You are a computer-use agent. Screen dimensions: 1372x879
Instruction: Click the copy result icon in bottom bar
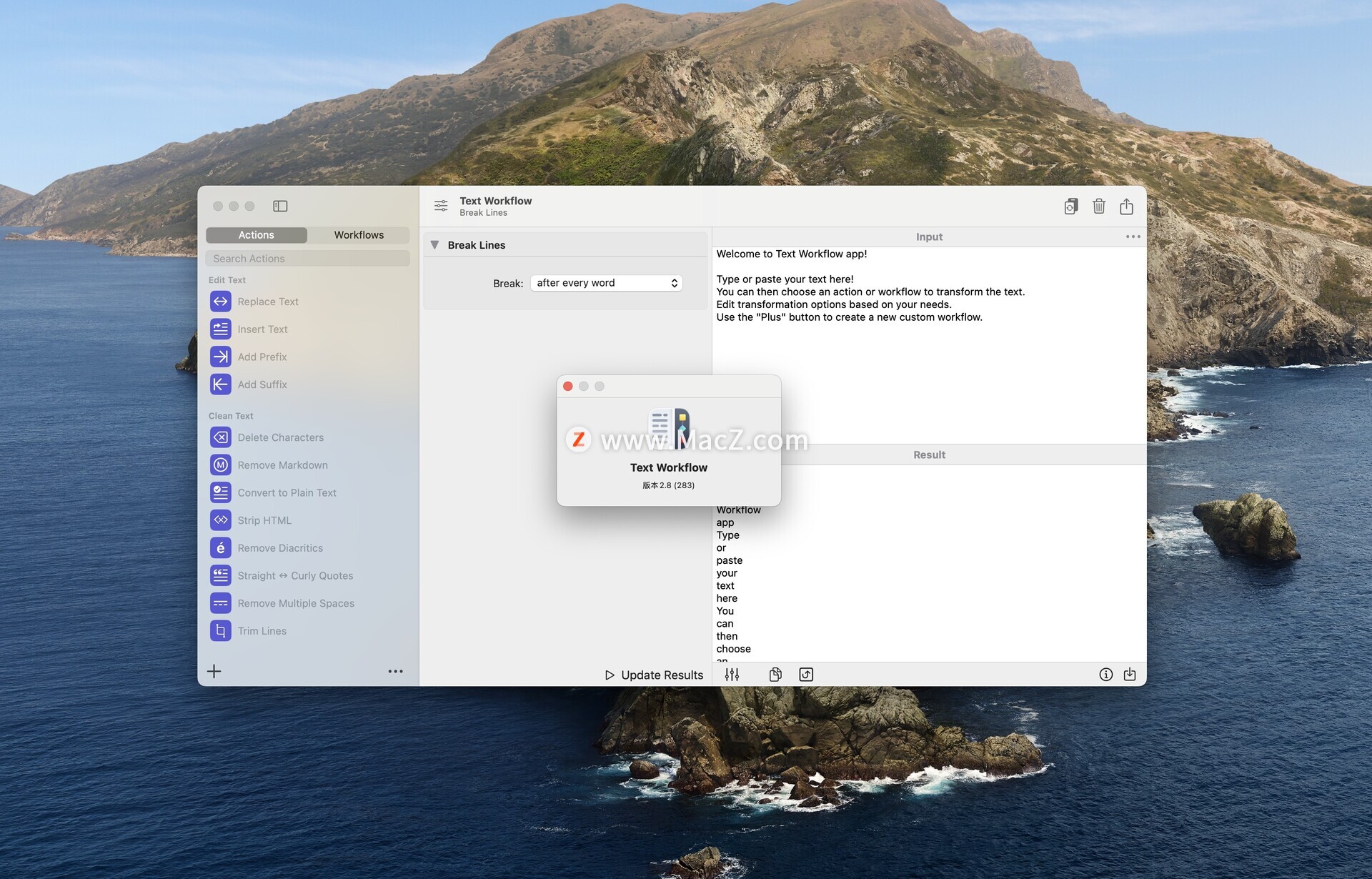775,675
